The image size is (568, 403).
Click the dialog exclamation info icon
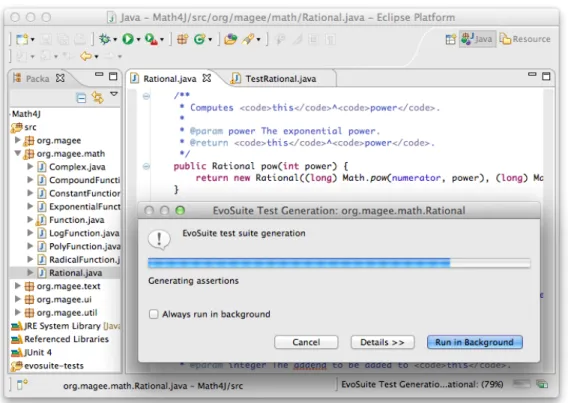(159, 239)
